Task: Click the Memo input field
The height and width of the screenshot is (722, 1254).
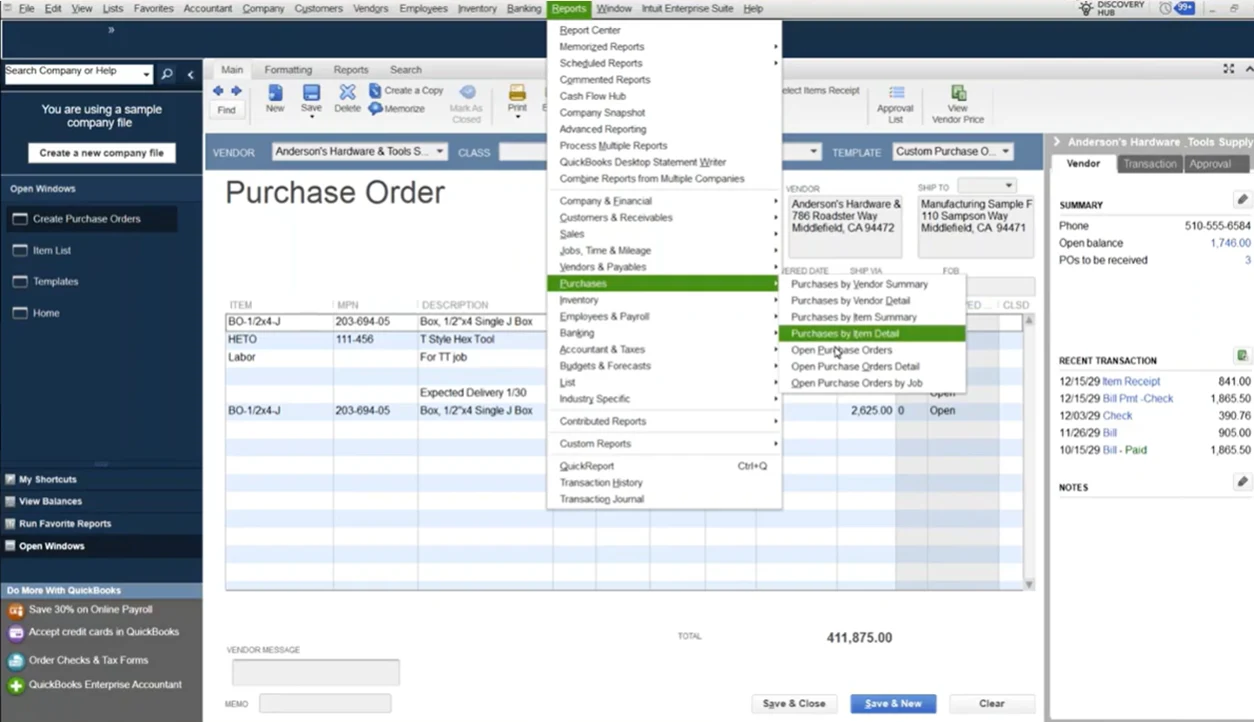Action: tap(324, 704)
